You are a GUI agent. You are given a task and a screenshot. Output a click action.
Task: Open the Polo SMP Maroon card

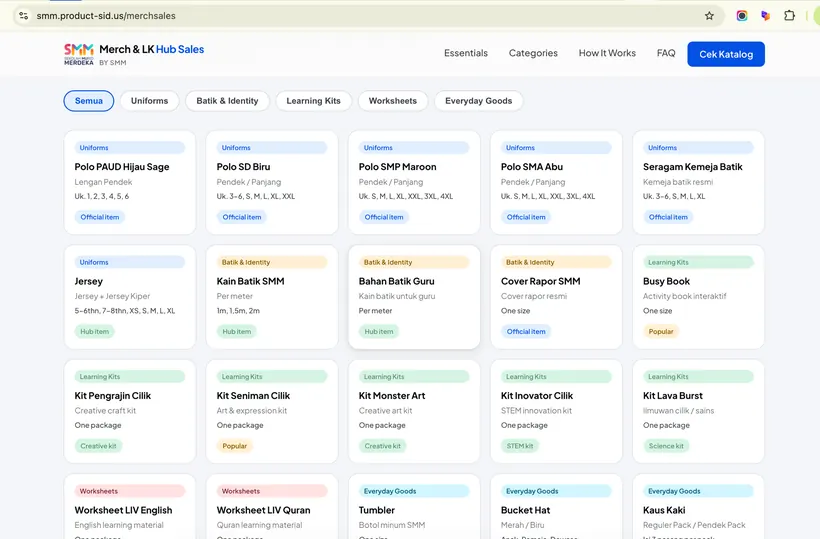coord(414,182)
